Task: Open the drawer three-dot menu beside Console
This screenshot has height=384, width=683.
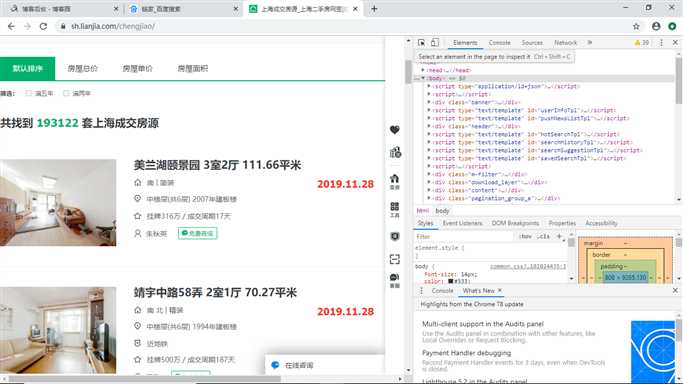Action: click(x=421, y=290)
